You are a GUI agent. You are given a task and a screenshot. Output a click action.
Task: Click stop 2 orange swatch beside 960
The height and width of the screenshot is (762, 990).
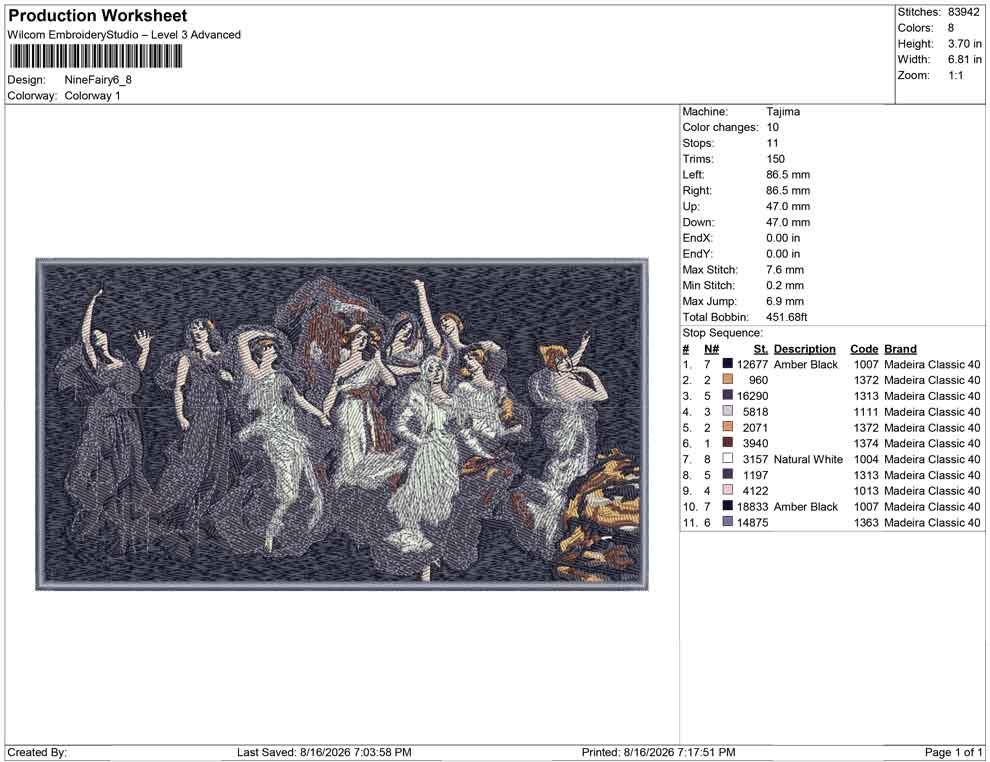(x=727, y=379)
